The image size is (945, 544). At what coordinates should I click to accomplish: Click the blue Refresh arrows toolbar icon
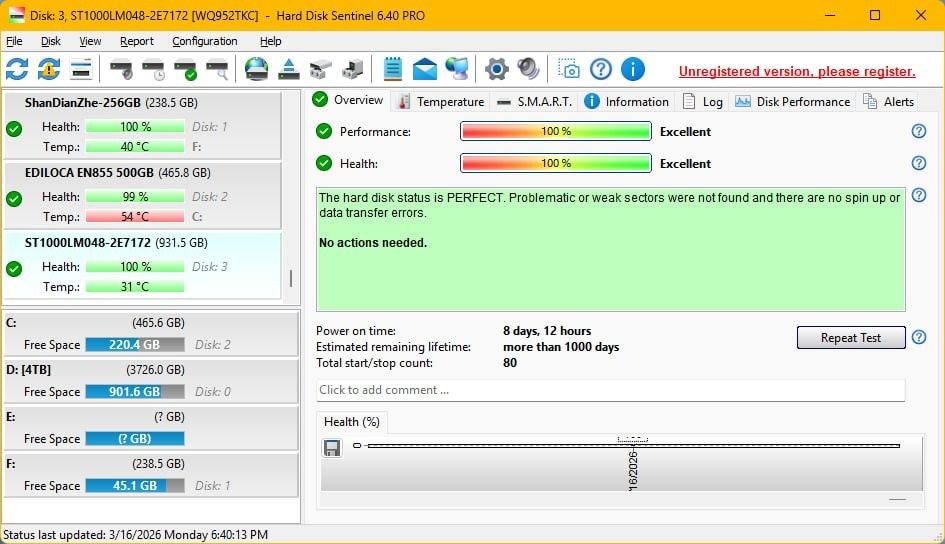(17, 69)
